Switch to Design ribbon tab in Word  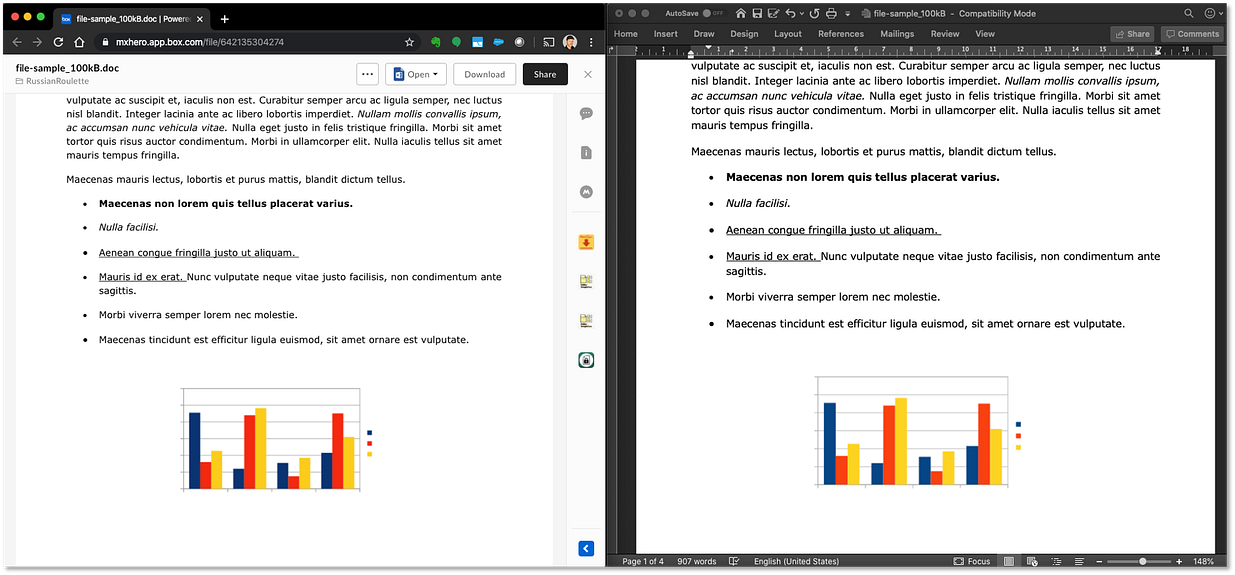point(744,34)
